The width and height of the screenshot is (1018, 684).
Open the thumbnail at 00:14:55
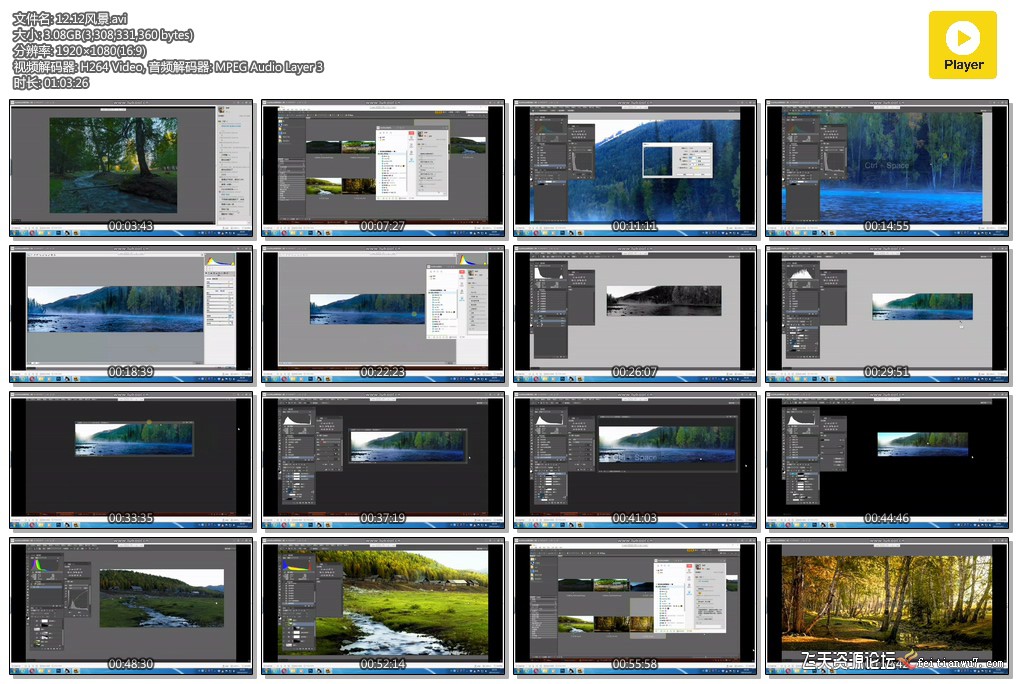pyautogui.click(x=887, y=168)
